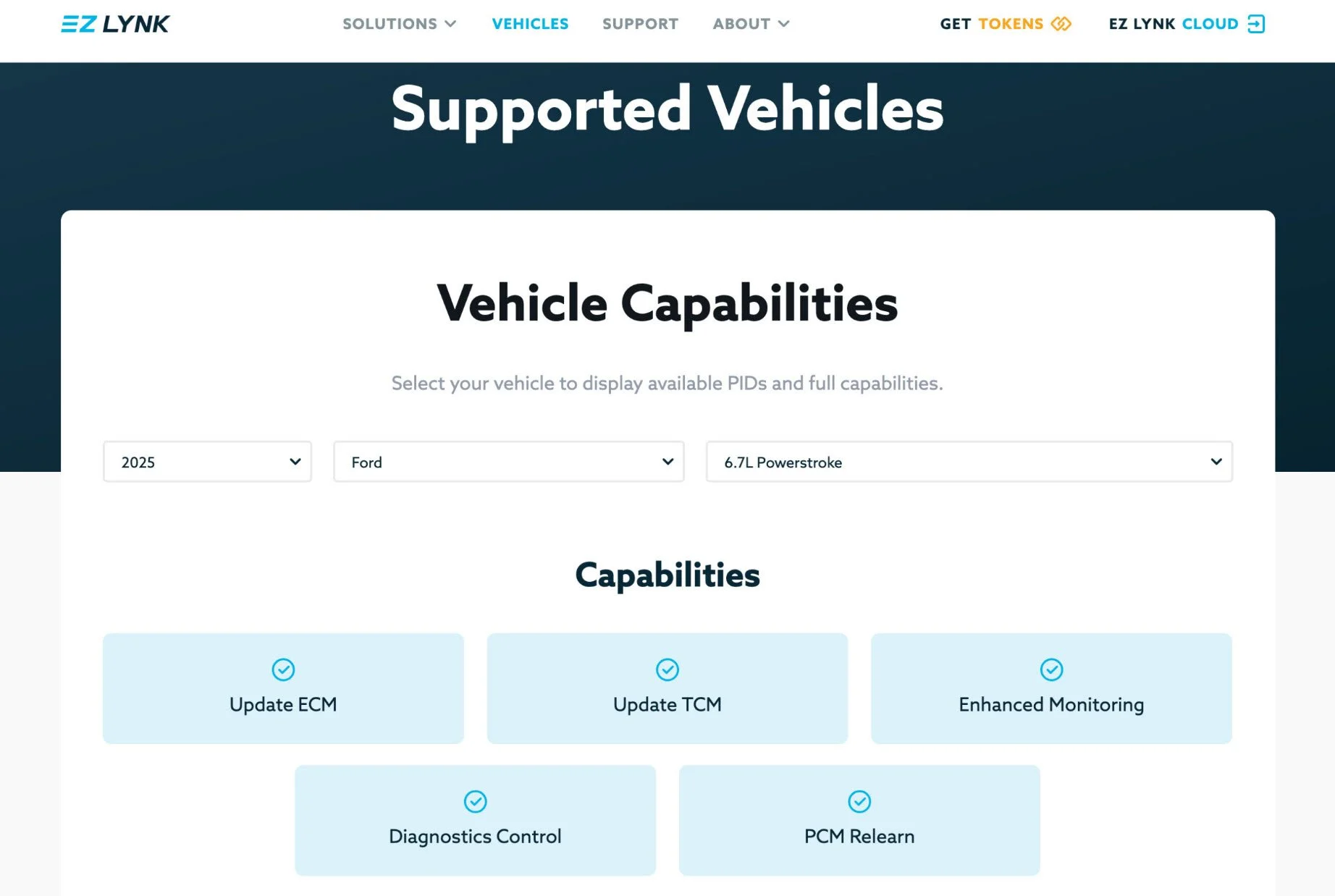Screen dimensions: 1335x896
Task: Click the checkmark on Diagnostics Control card
Action: (475, 801)
